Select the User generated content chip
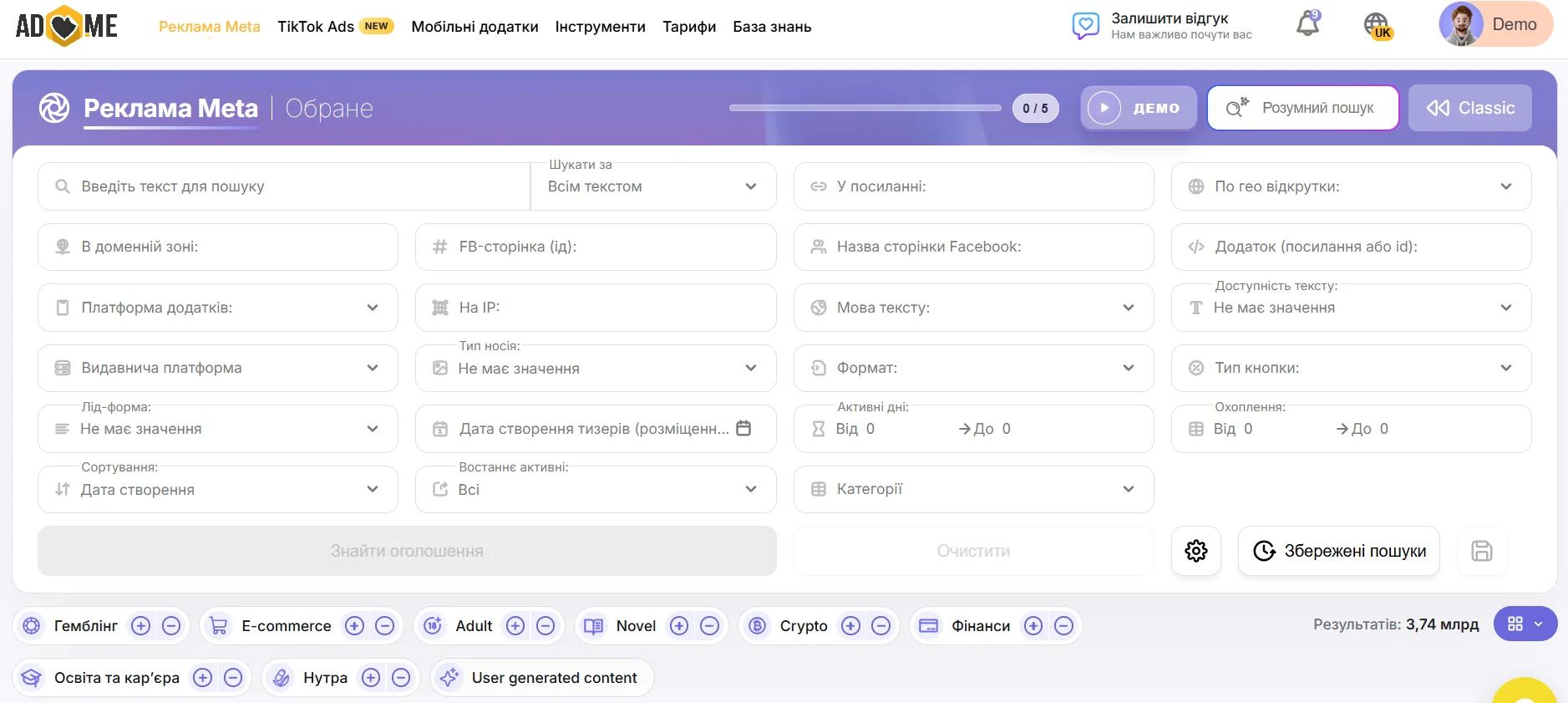This screenshot has width=1568, height=703. coord(542,678)
